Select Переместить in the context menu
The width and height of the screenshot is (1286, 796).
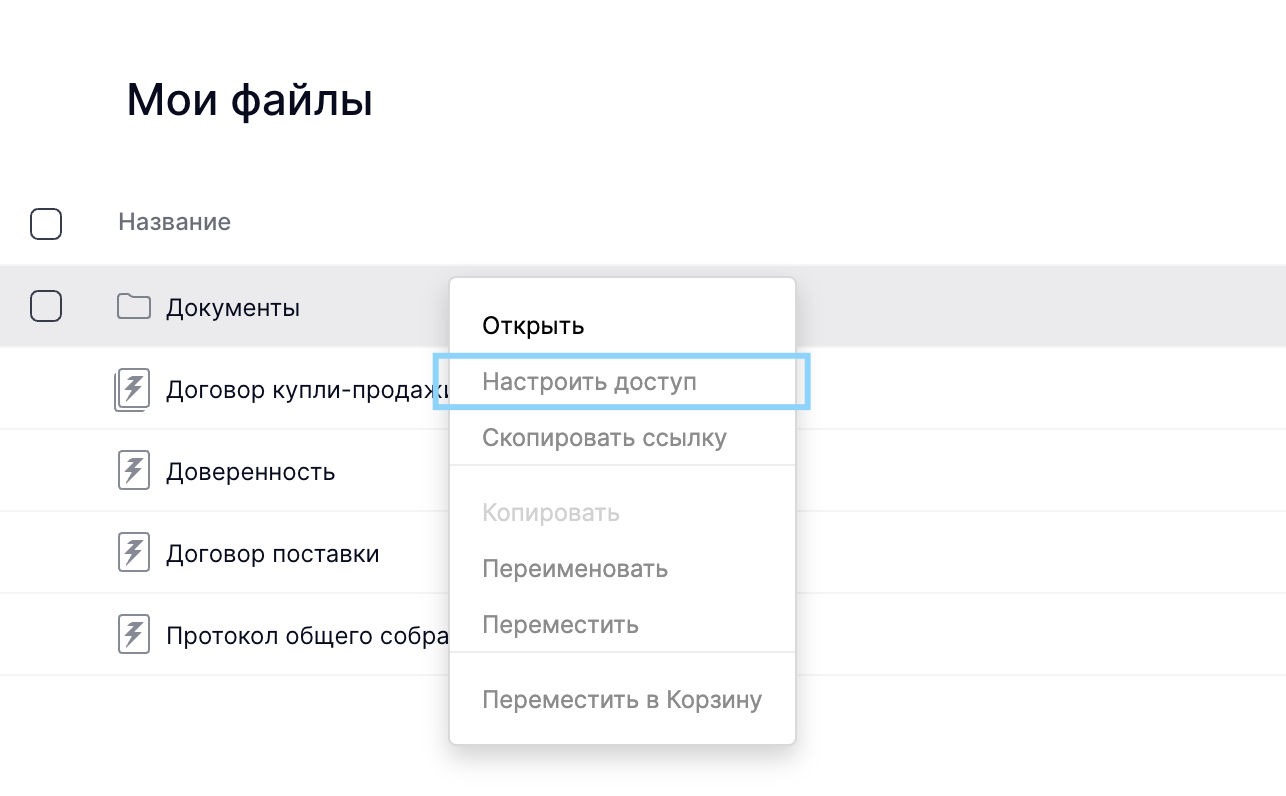click(x=560, y=625)
